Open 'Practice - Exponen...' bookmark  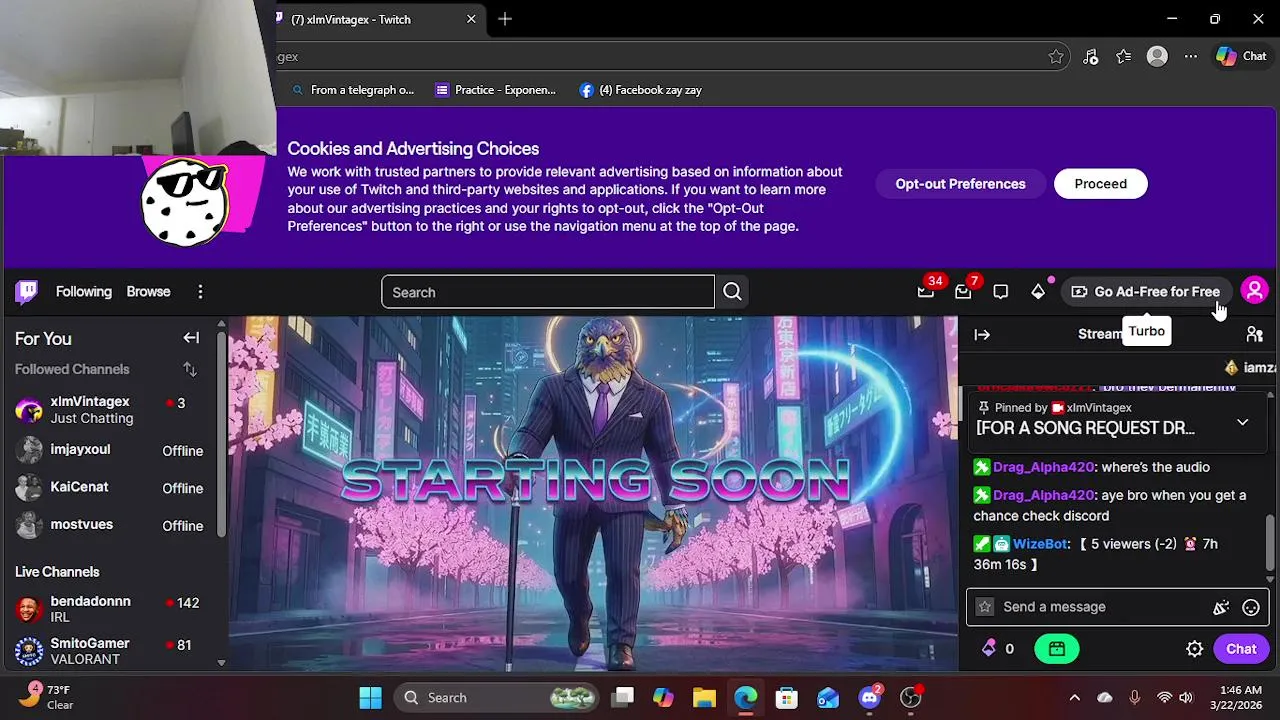point(496,90)
